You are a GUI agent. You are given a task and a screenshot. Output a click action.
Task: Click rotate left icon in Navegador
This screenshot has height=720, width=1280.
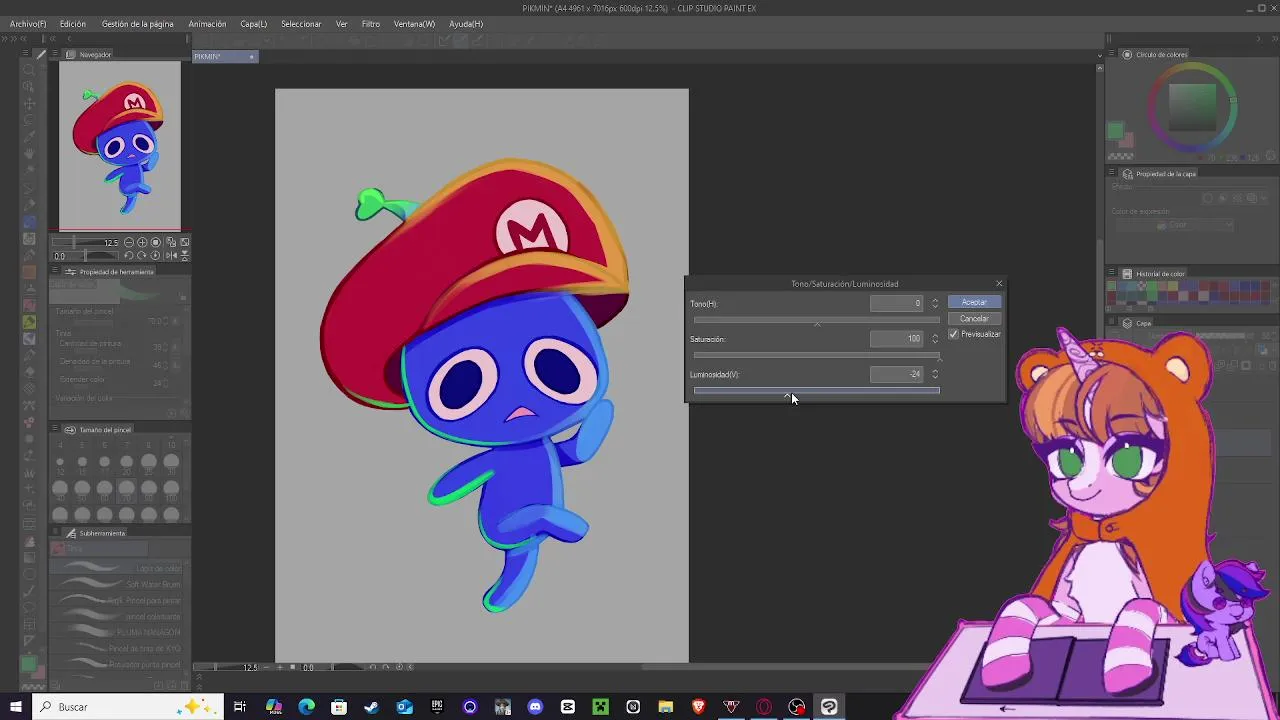point(128,256)
